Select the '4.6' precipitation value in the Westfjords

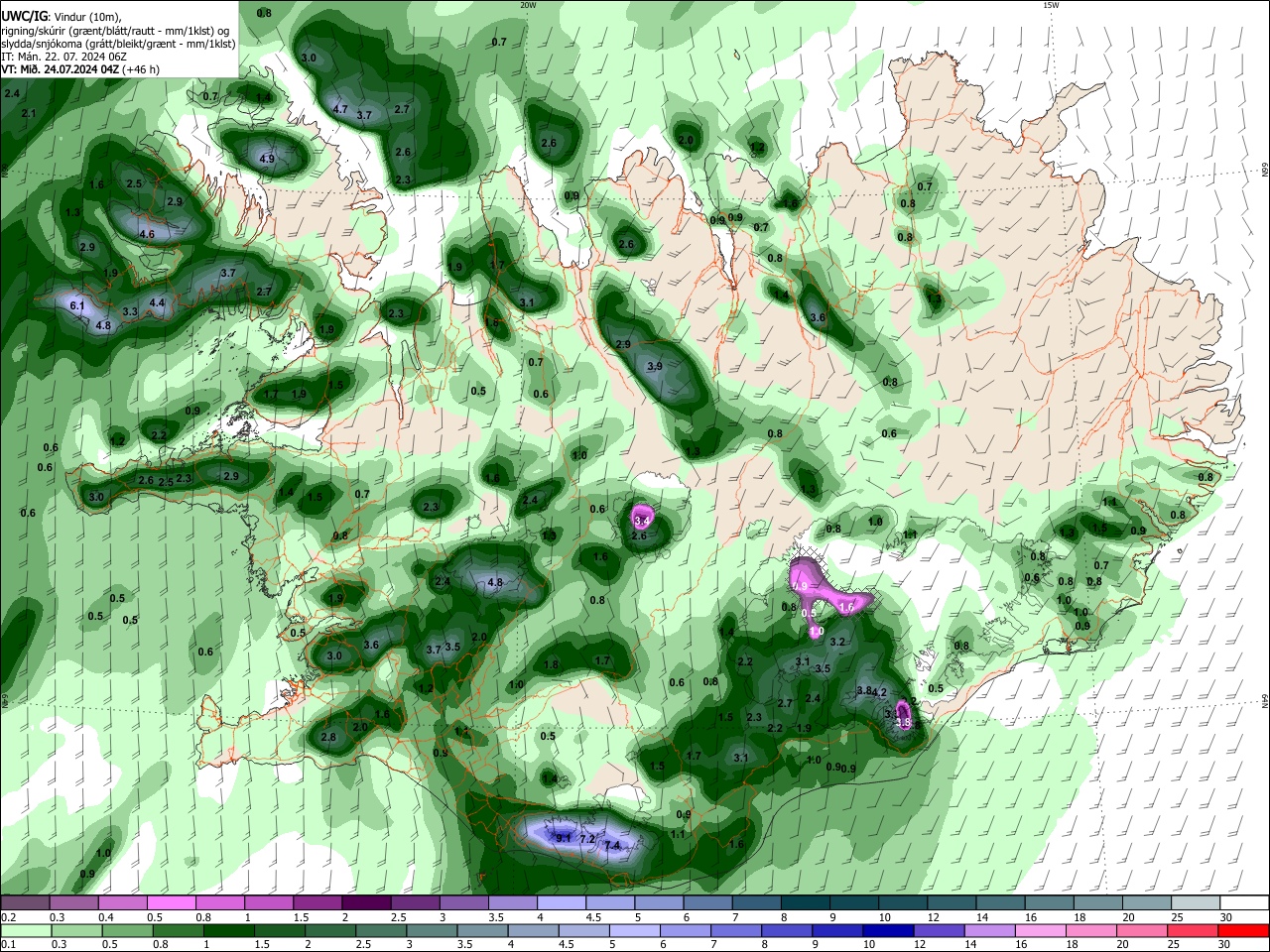point(147,234)
